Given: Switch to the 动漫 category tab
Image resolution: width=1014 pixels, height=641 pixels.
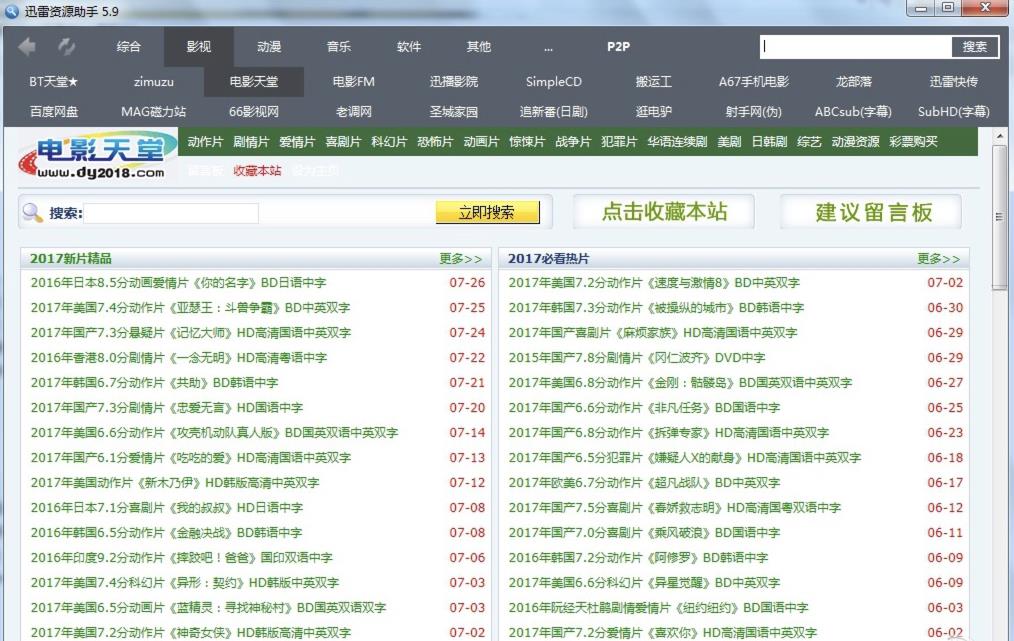Looking at the screenshot, I should point(269,47).
